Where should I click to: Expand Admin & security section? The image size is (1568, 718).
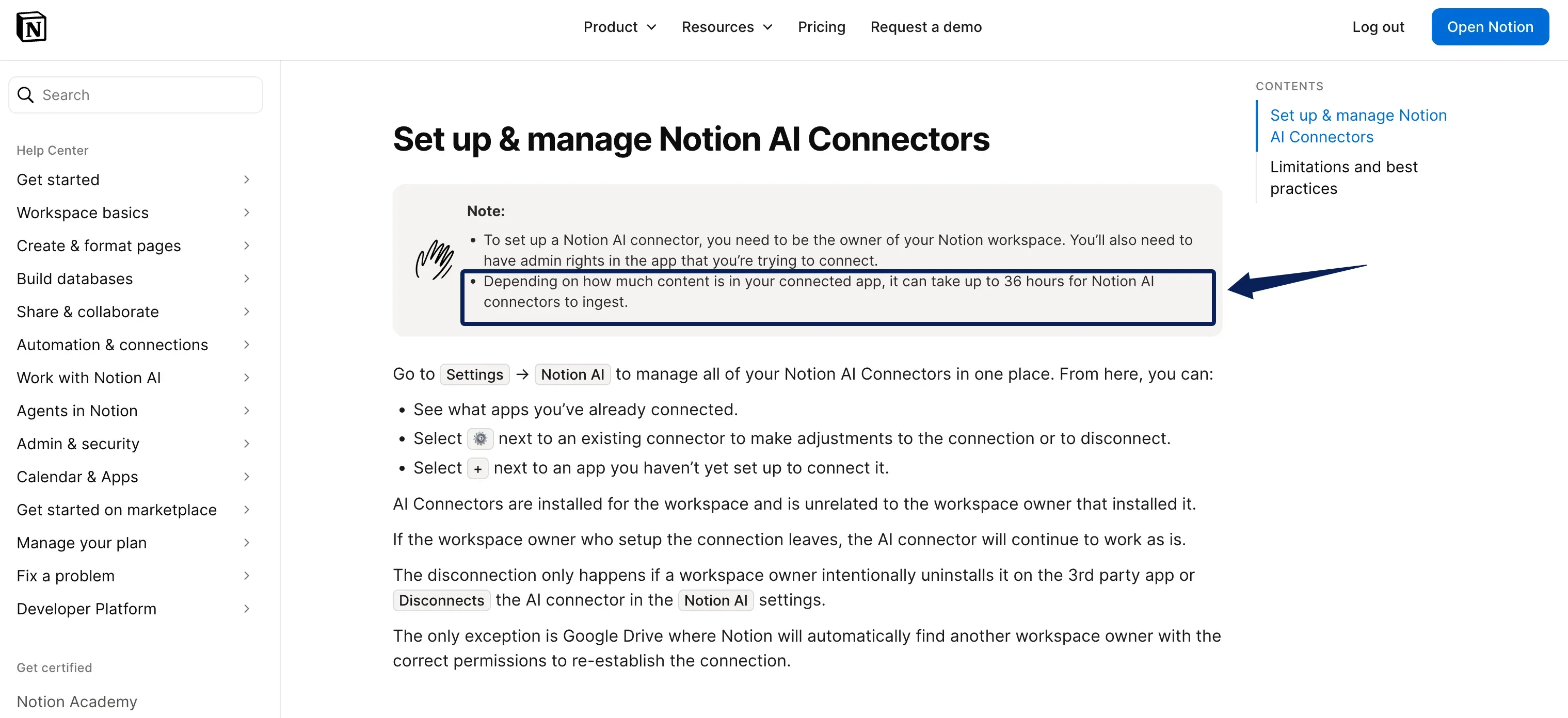(134, 444)
